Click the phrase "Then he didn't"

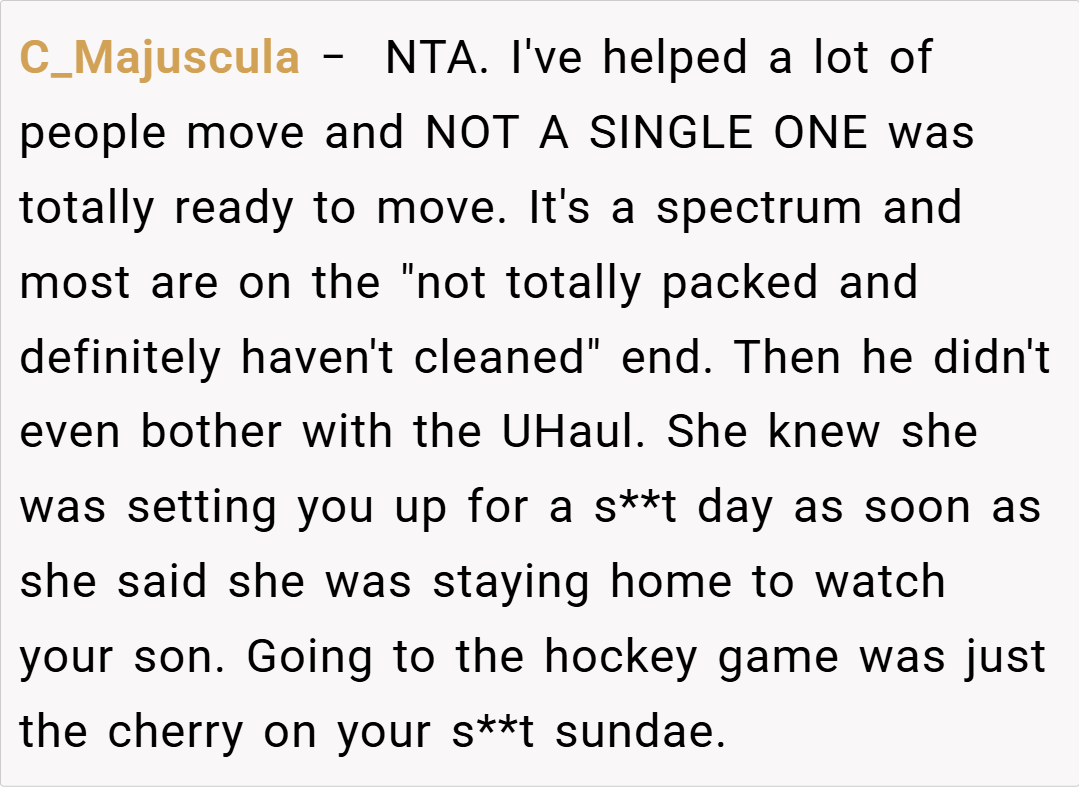[892, 358]
